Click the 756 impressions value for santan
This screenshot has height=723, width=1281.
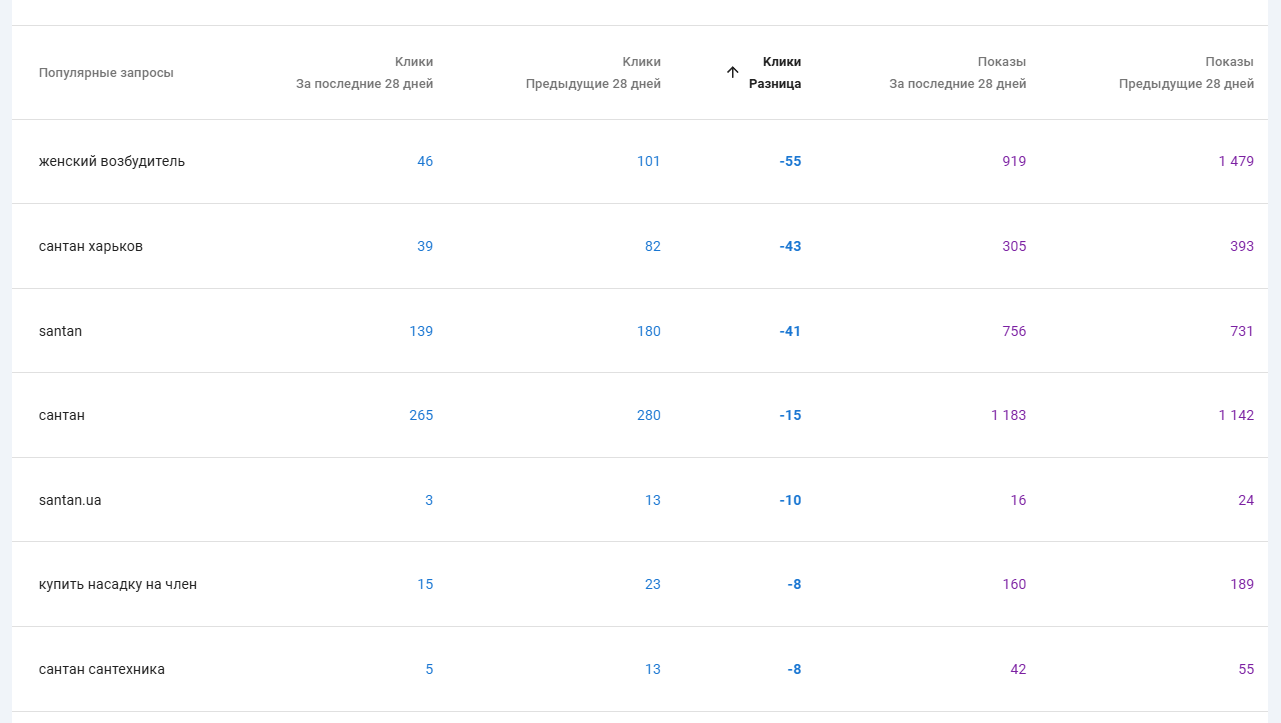(1014, 331)
